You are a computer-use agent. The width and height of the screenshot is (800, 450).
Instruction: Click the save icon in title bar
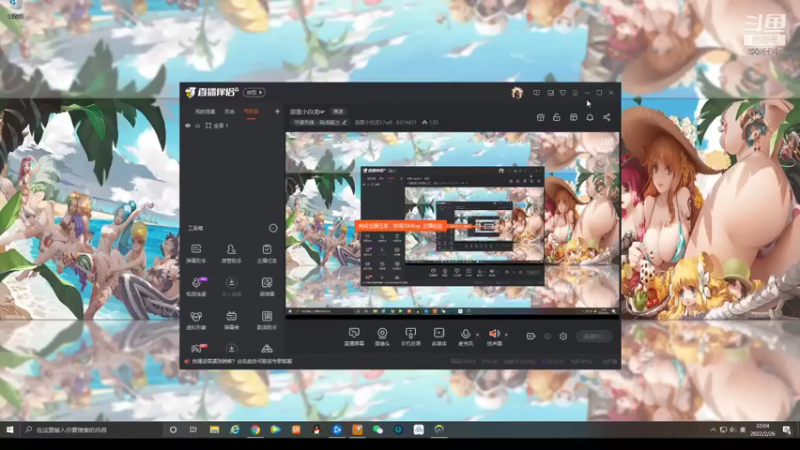coord(551,93)
